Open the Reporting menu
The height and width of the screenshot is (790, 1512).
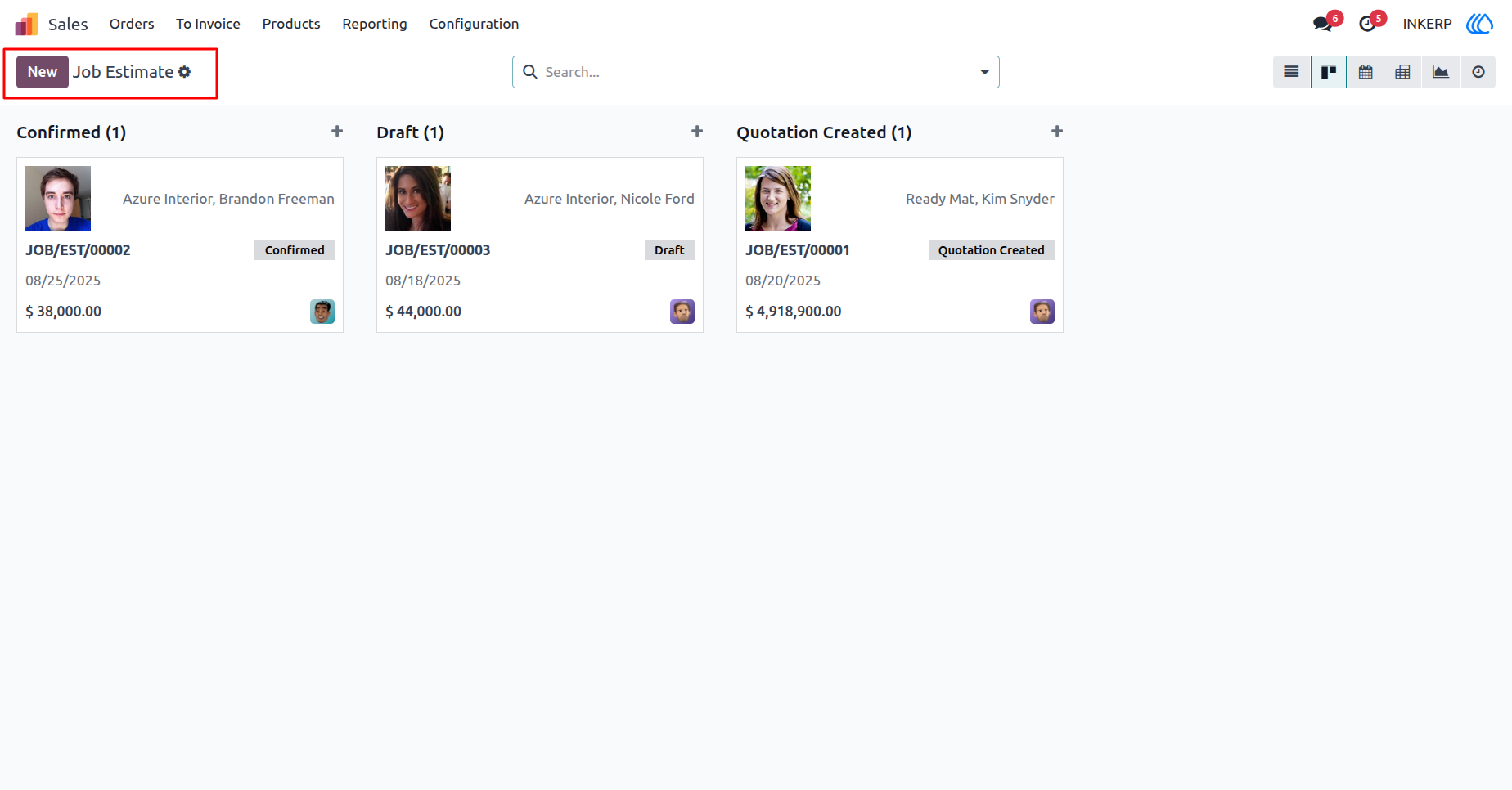(x=375, y=24)
